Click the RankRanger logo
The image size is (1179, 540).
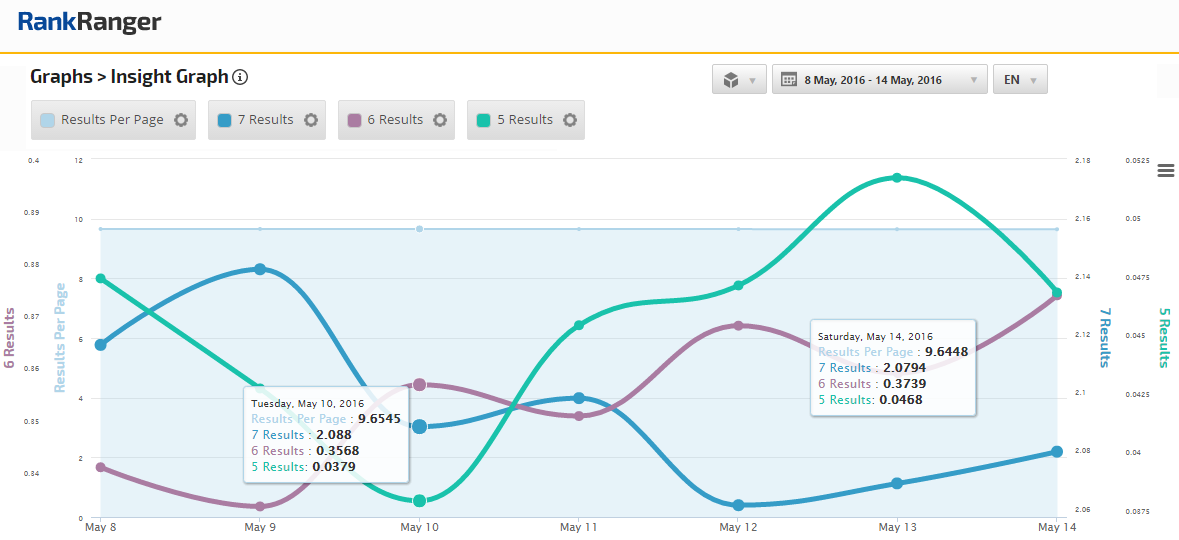tap(89, 22)
